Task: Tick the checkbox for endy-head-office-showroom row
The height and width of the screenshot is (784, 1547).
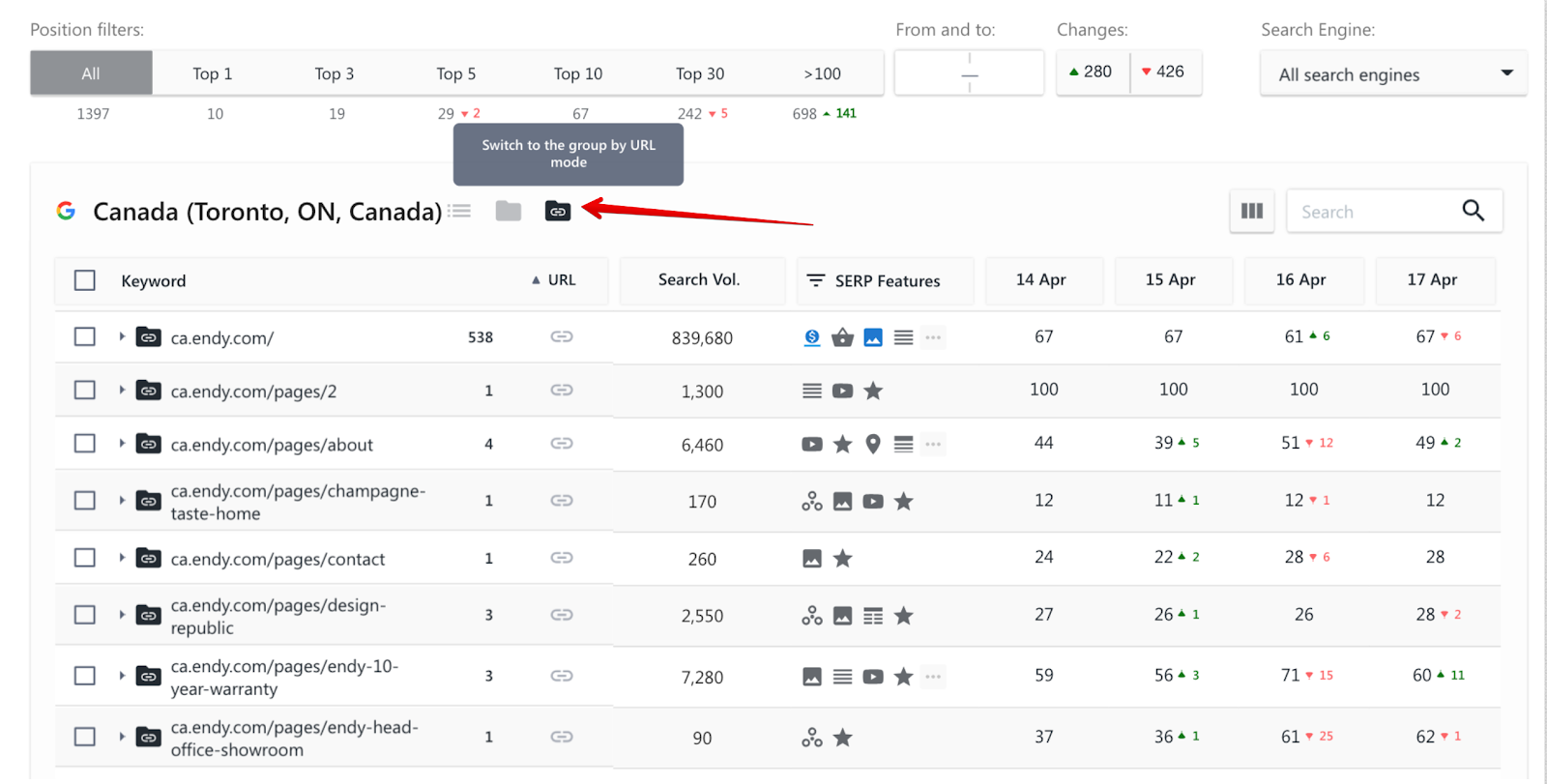Action: click(85, 737)
